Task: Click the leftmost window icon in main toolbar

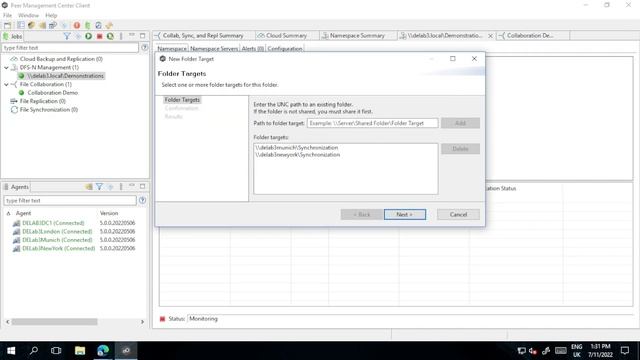Action: point(8,25)
